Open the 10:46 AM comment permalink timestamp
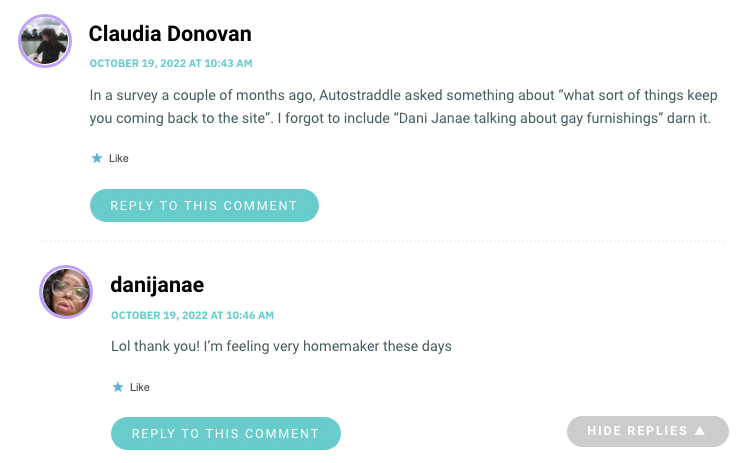The width and height of the screenshot is (742, 463). tap(193, 315)
